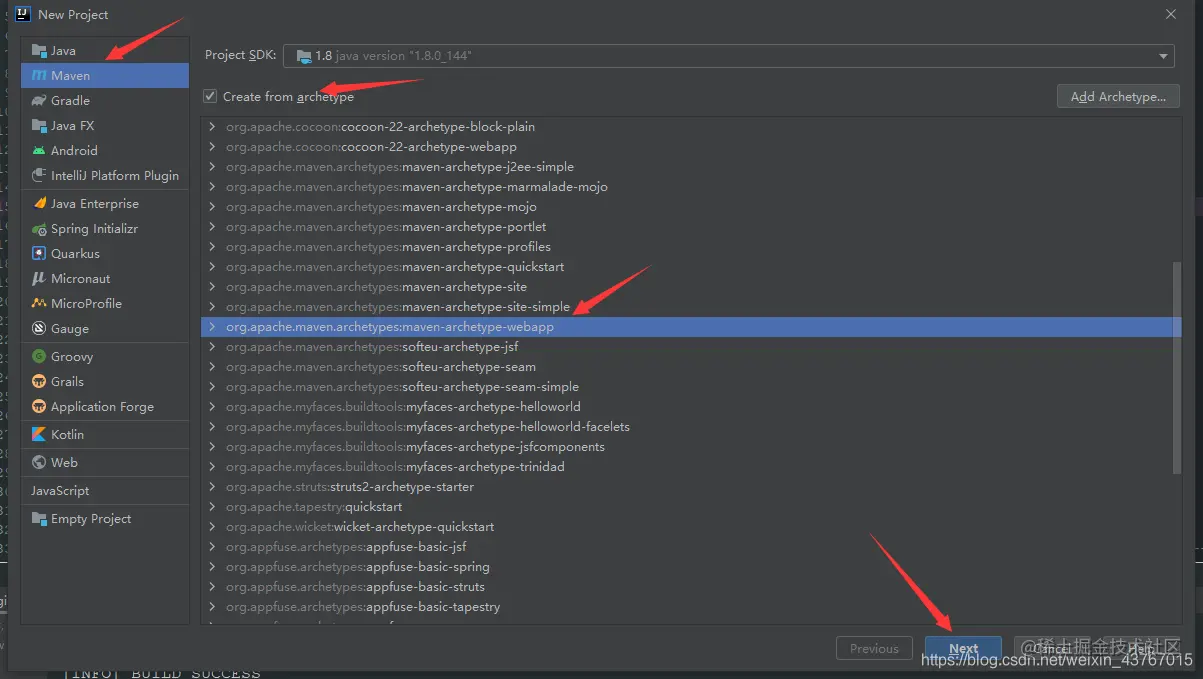
Task: Expand the maven-archetype-quickstart entry
Action: (212, 267)
